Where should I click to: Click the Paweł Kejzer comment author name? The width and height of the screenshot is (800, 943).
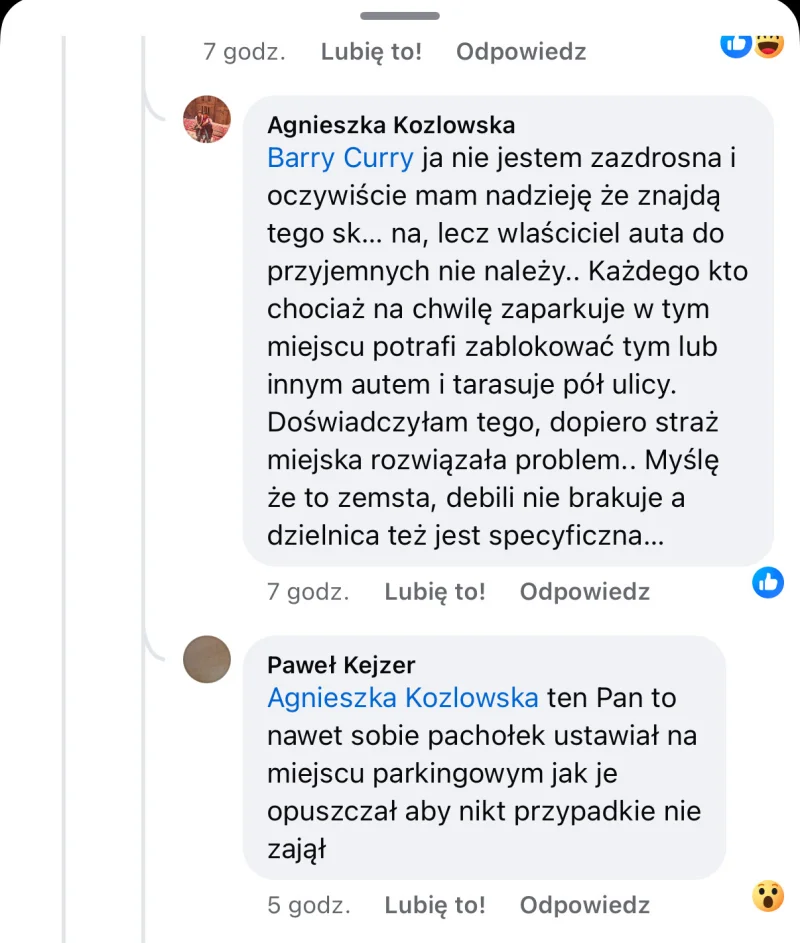coord(341,665)
